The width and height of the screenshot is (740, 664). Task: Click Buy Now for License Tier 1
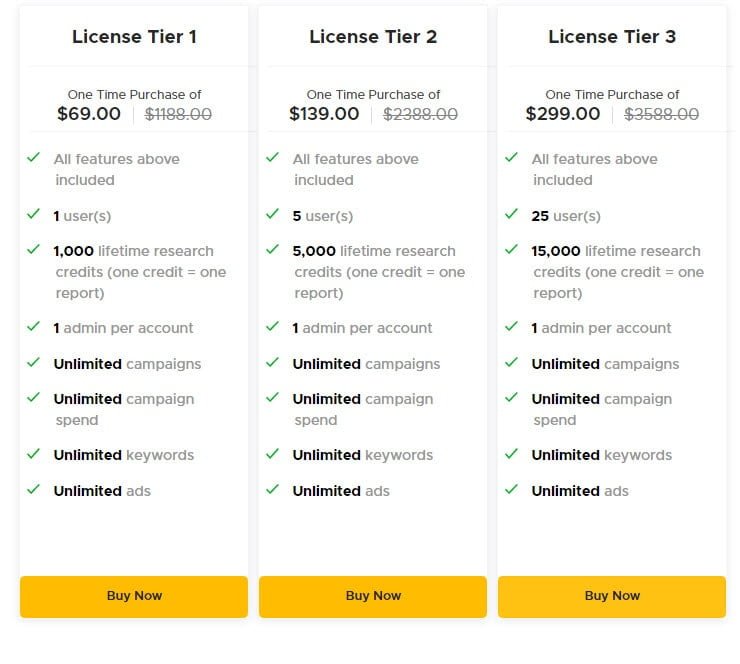134,597
